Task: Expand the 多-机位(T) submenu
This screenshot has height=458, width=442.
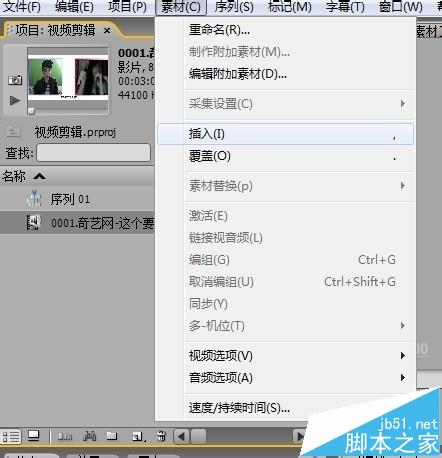Action: (286, 326)
